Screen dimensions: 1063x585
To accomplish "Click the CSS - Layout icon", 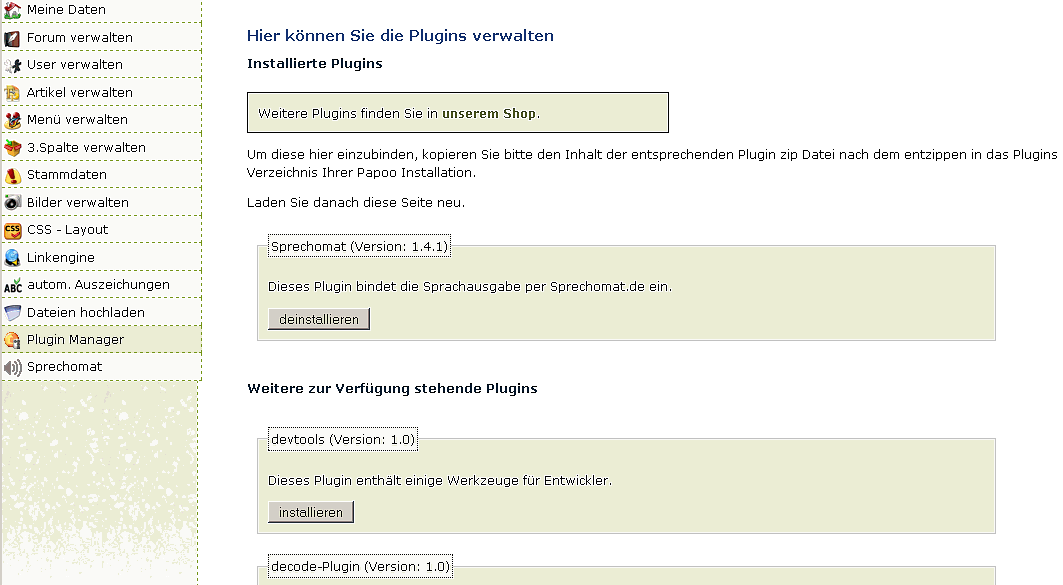I will click(12, 230).
